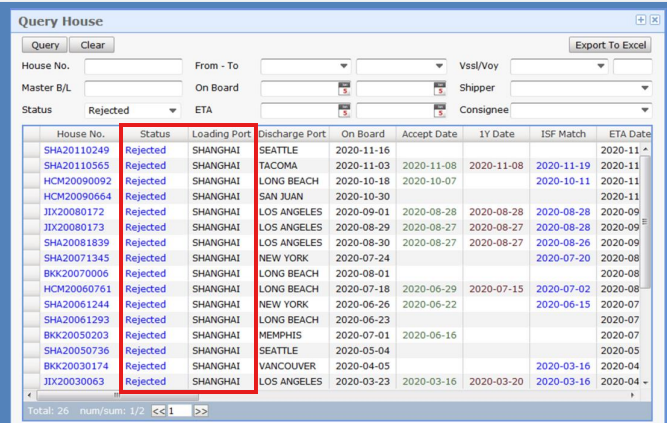The height and width of the screenshot is (423, 667).
Task: Click the expand panel plus icon
Action: tap(640, 20)
